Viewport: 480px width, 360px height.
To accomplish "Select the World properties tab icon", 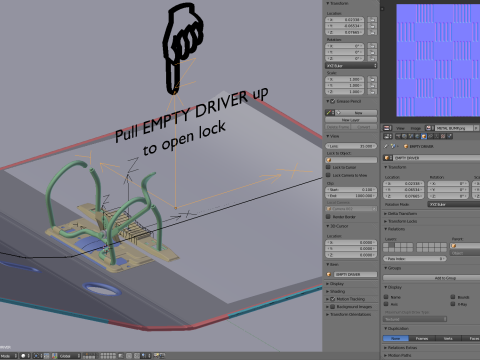I will click(417, 136).
